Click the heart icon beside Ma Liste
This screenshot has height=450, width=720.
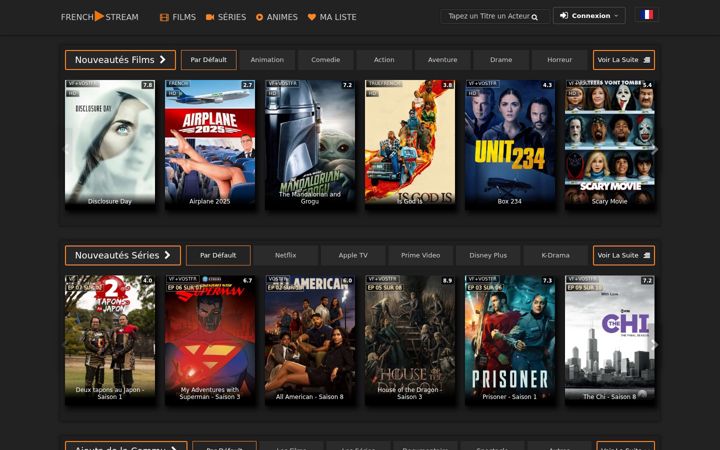pos(312,17)
